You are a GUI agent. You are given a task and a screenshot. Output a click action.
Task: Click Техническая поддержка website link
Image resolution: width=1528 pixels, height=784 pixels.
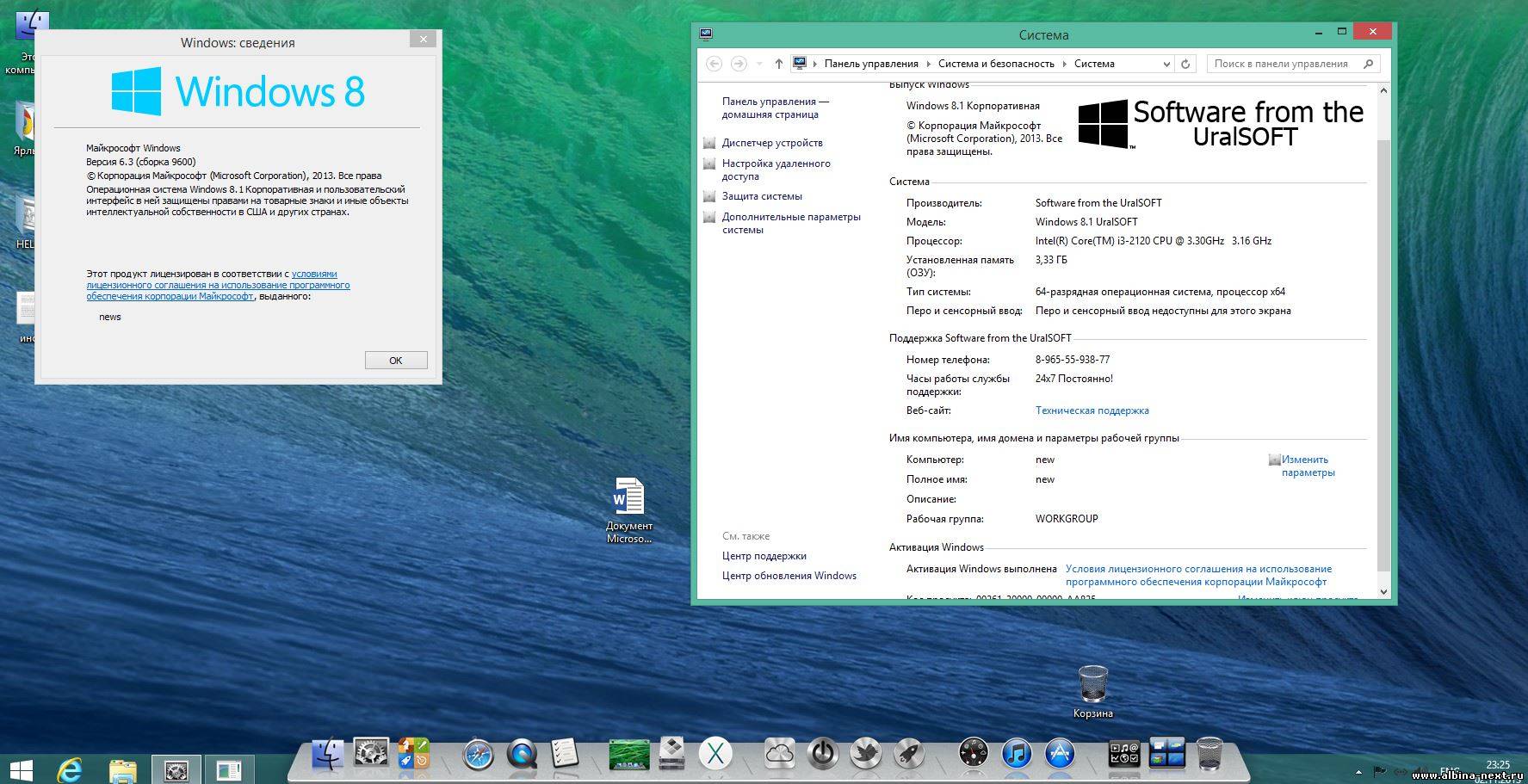point(1092,411)
